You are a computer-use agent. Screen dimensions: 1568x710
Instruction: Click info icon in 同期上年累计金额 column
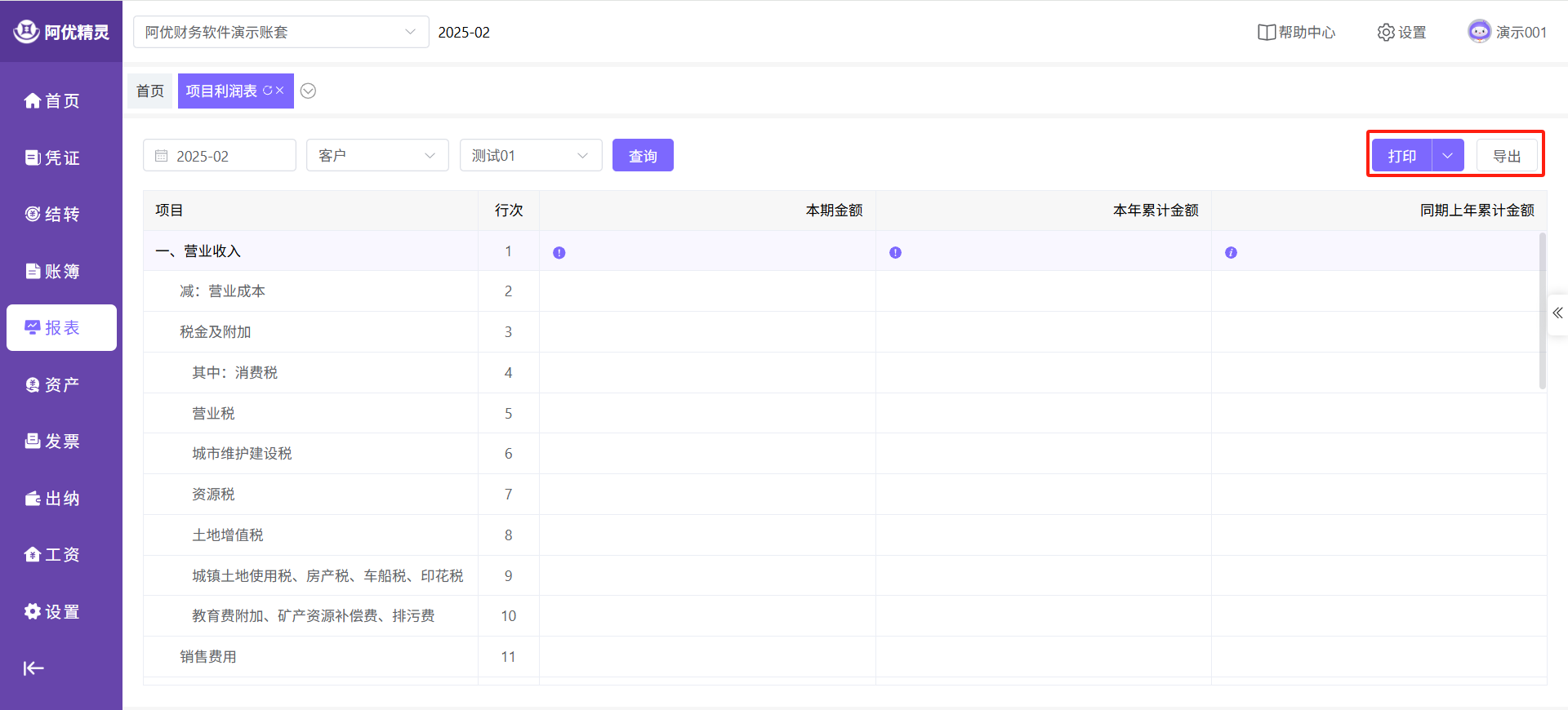pos(1231,253)
